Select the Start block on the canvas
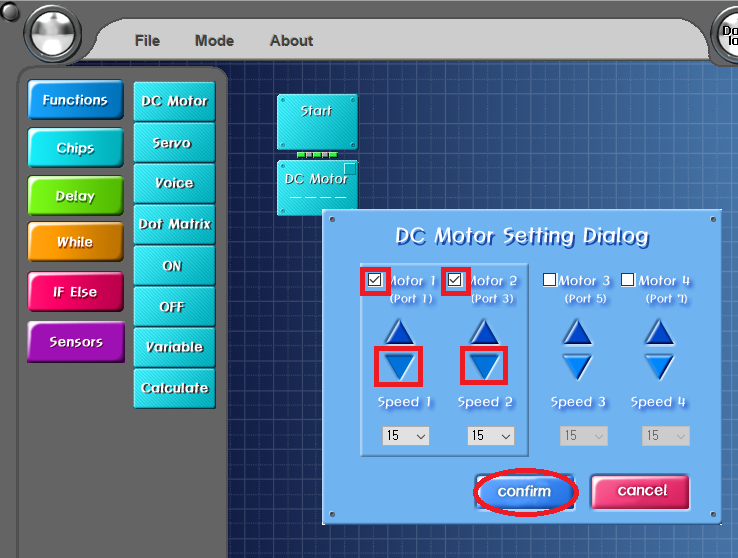This screenshot has width=738, height=558. 317,122
